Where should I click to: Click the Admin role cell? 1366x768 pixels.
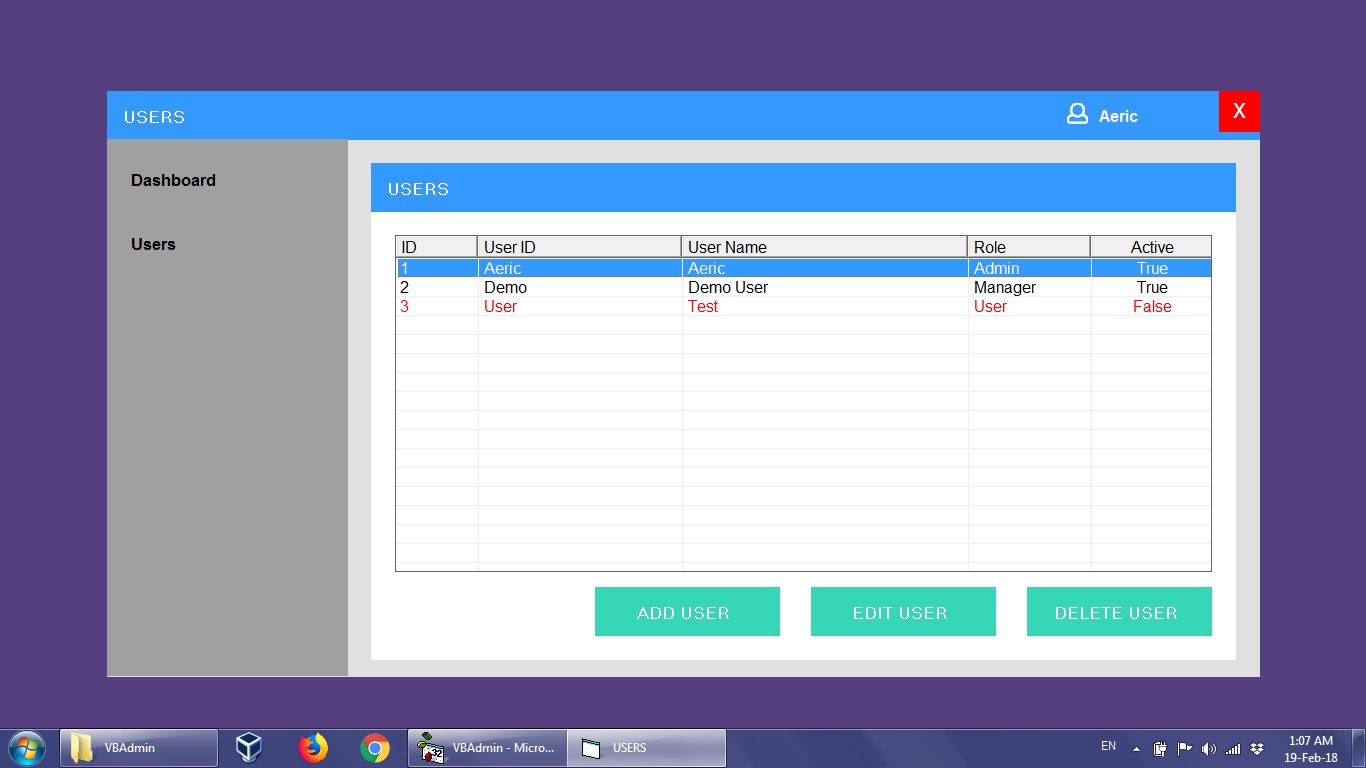(1029, 268)
